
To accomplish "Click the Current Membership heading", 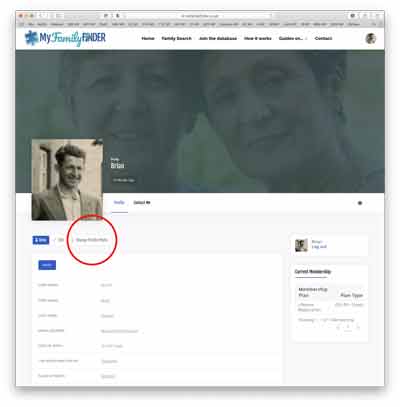I will 313,271.
